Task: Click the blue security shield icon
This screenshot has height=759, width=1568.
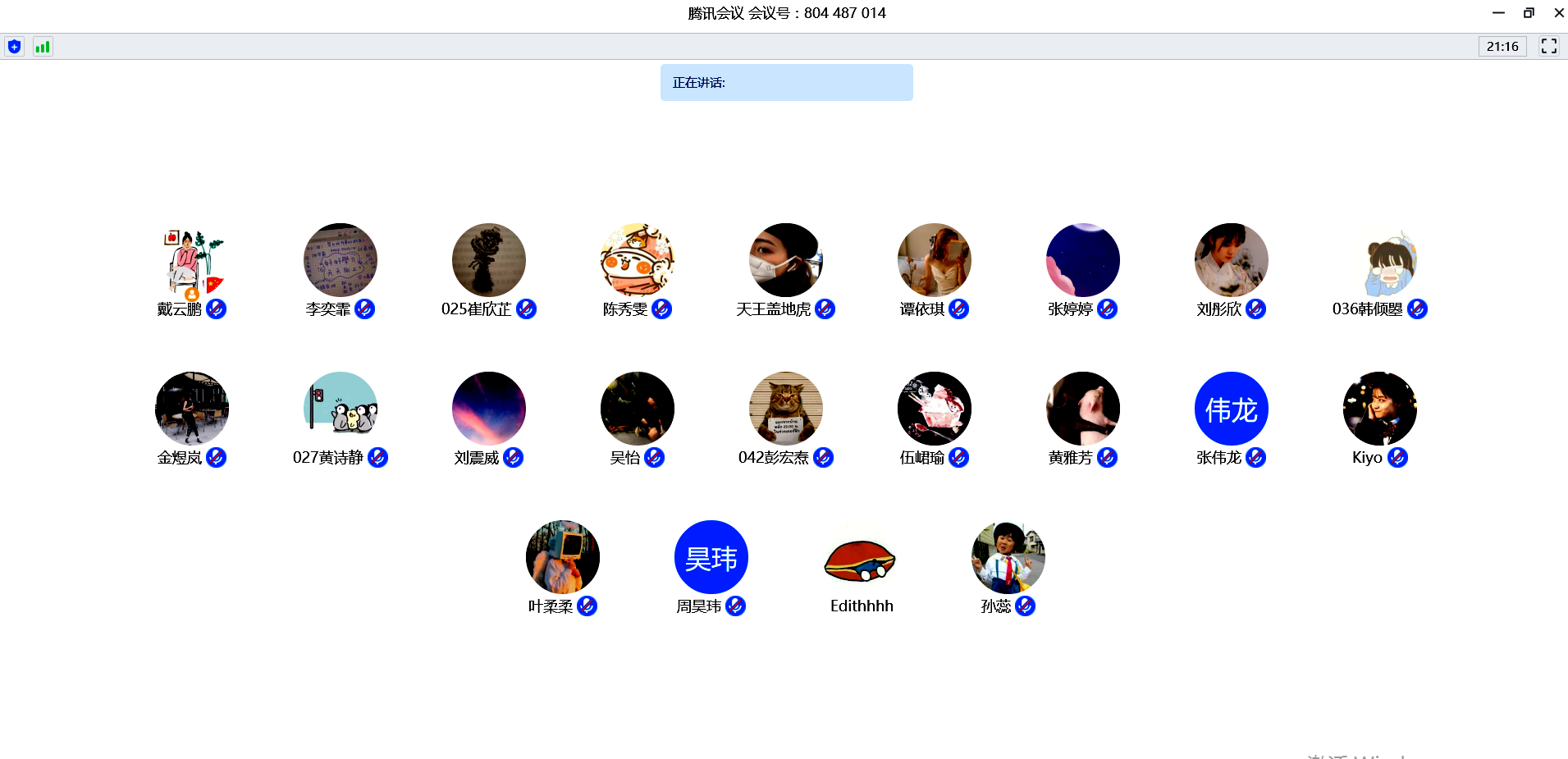Action: pos(14,47)
